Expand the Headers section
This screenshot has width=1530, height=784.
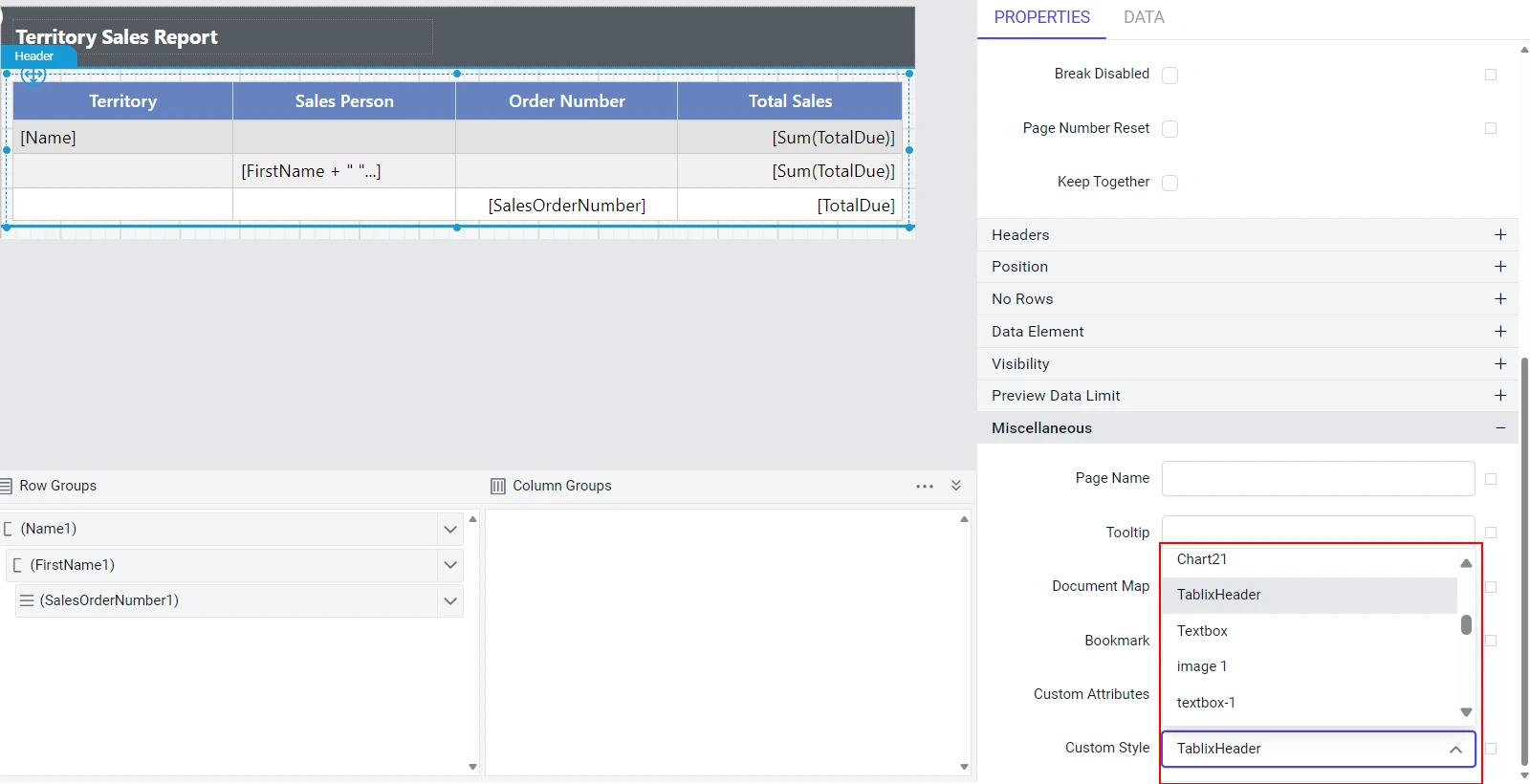pos(1500,235)
